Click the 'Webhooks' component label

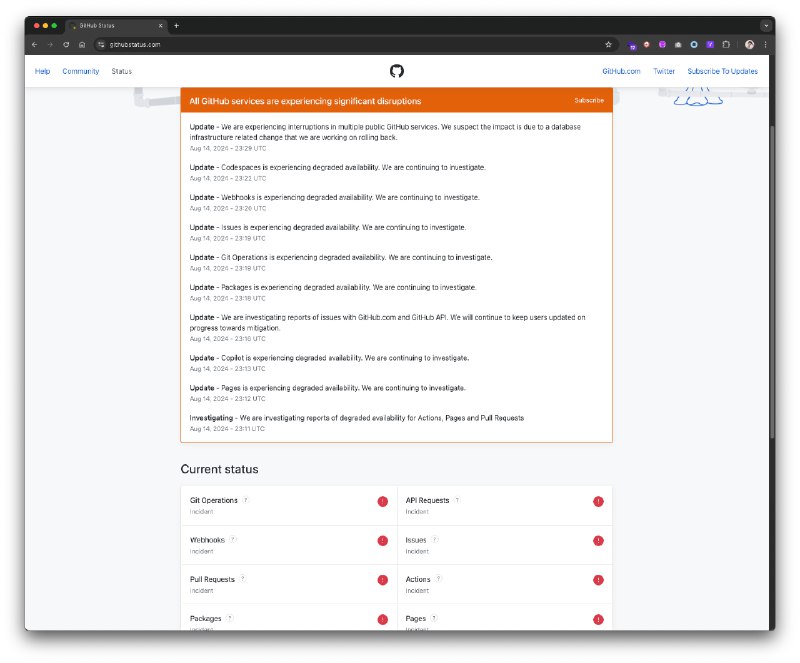(x=207, y=540)
